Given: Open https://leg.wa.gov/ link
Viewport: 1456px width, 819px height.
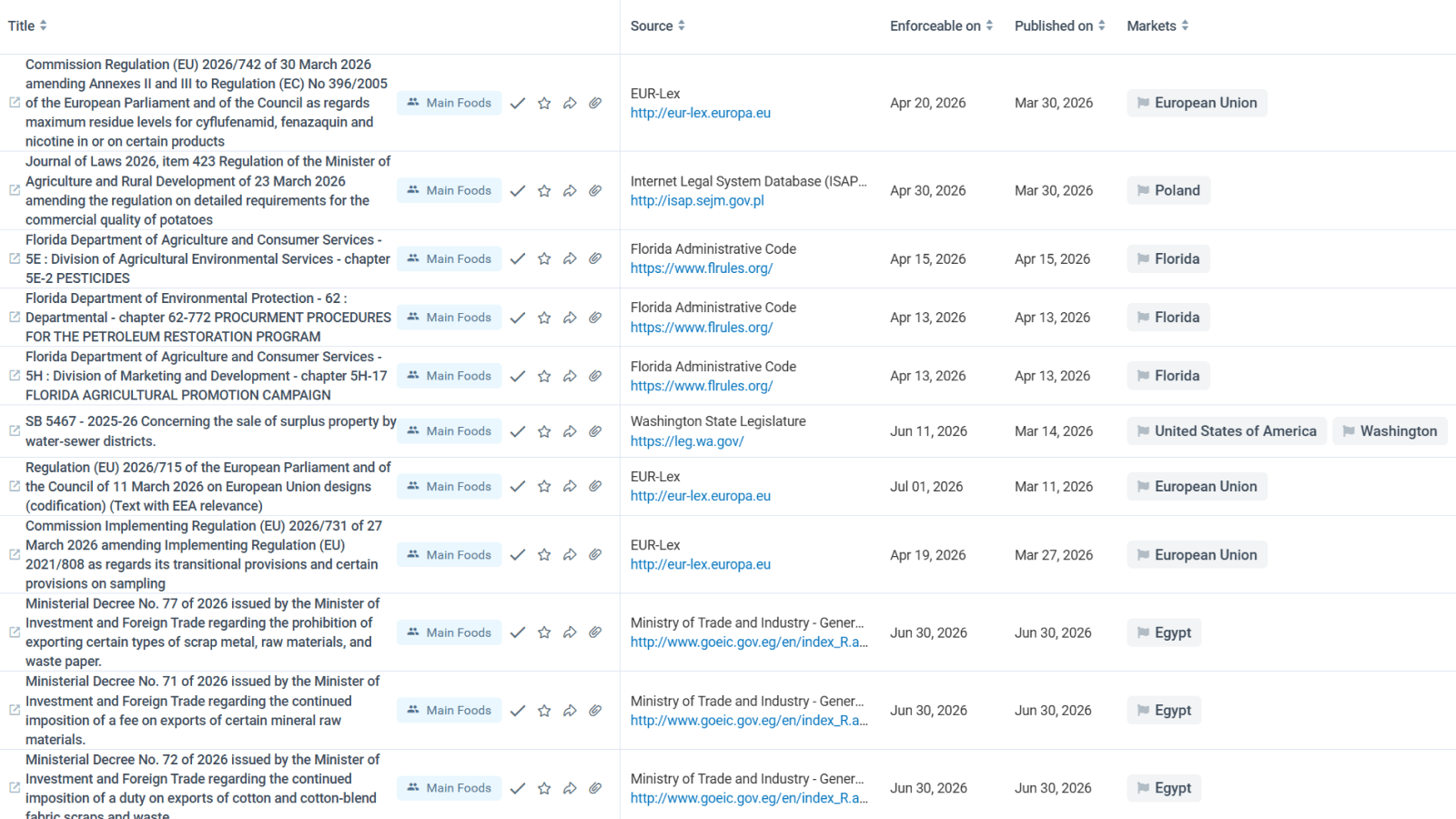Looking at the screenshot, I should coord(687,441).
